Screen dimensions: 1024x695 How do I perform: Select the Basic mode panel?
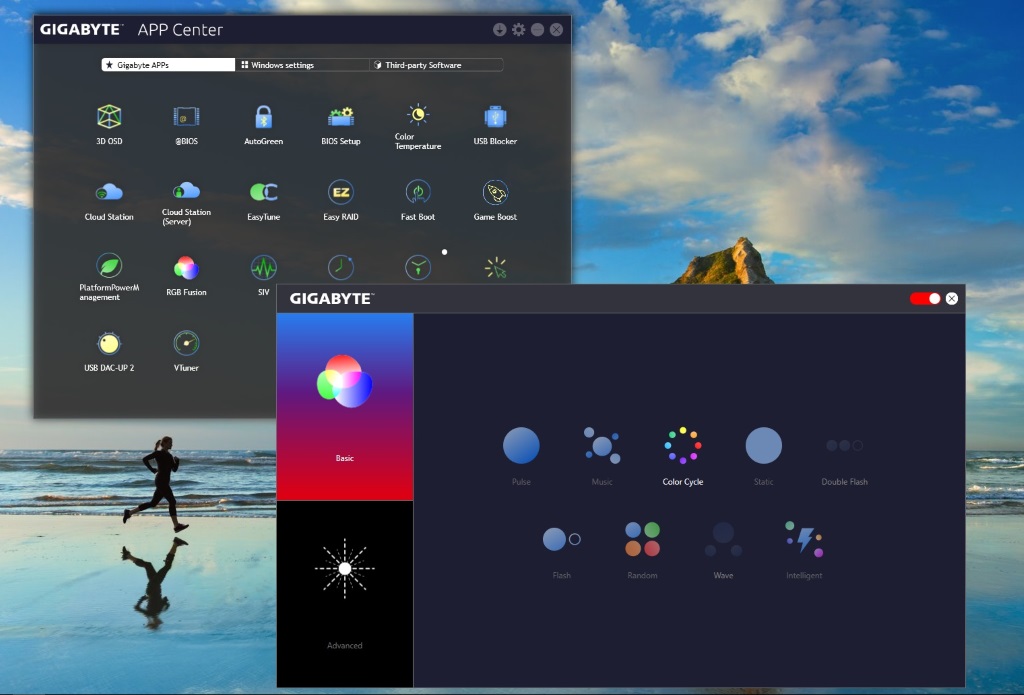tap(345, 407)
